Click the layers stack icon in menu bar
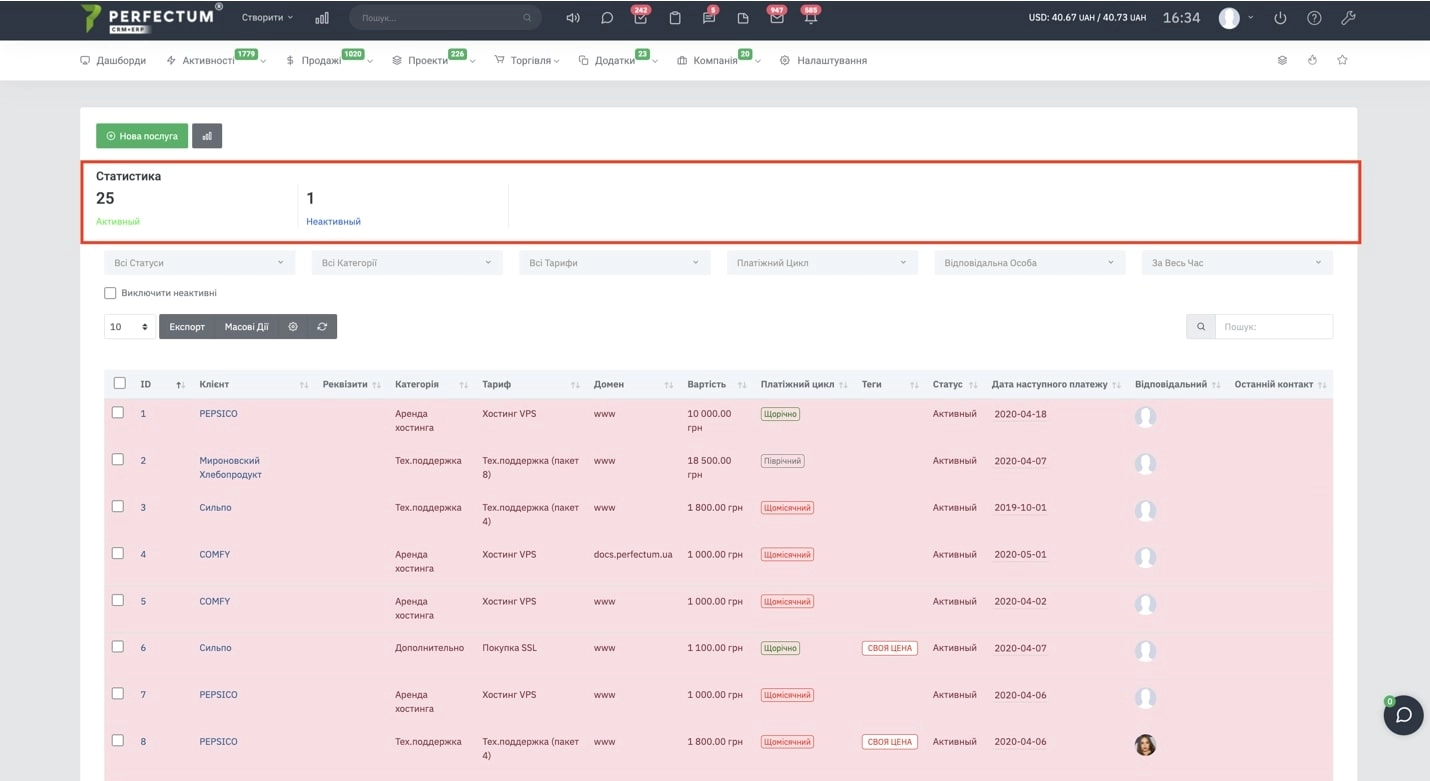The height and width of the screenshot is (781, 1430). click(1282, 60)
